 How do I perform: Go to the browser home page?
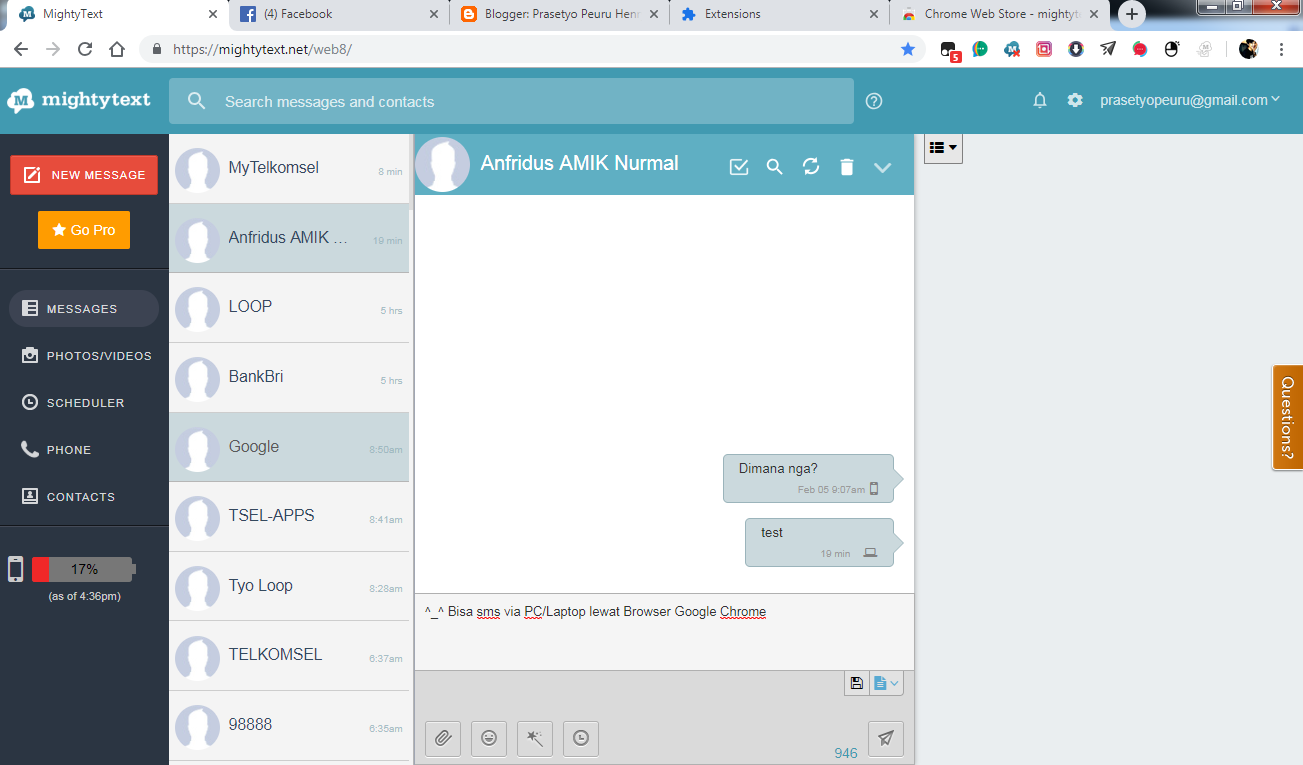pos(117,49)
